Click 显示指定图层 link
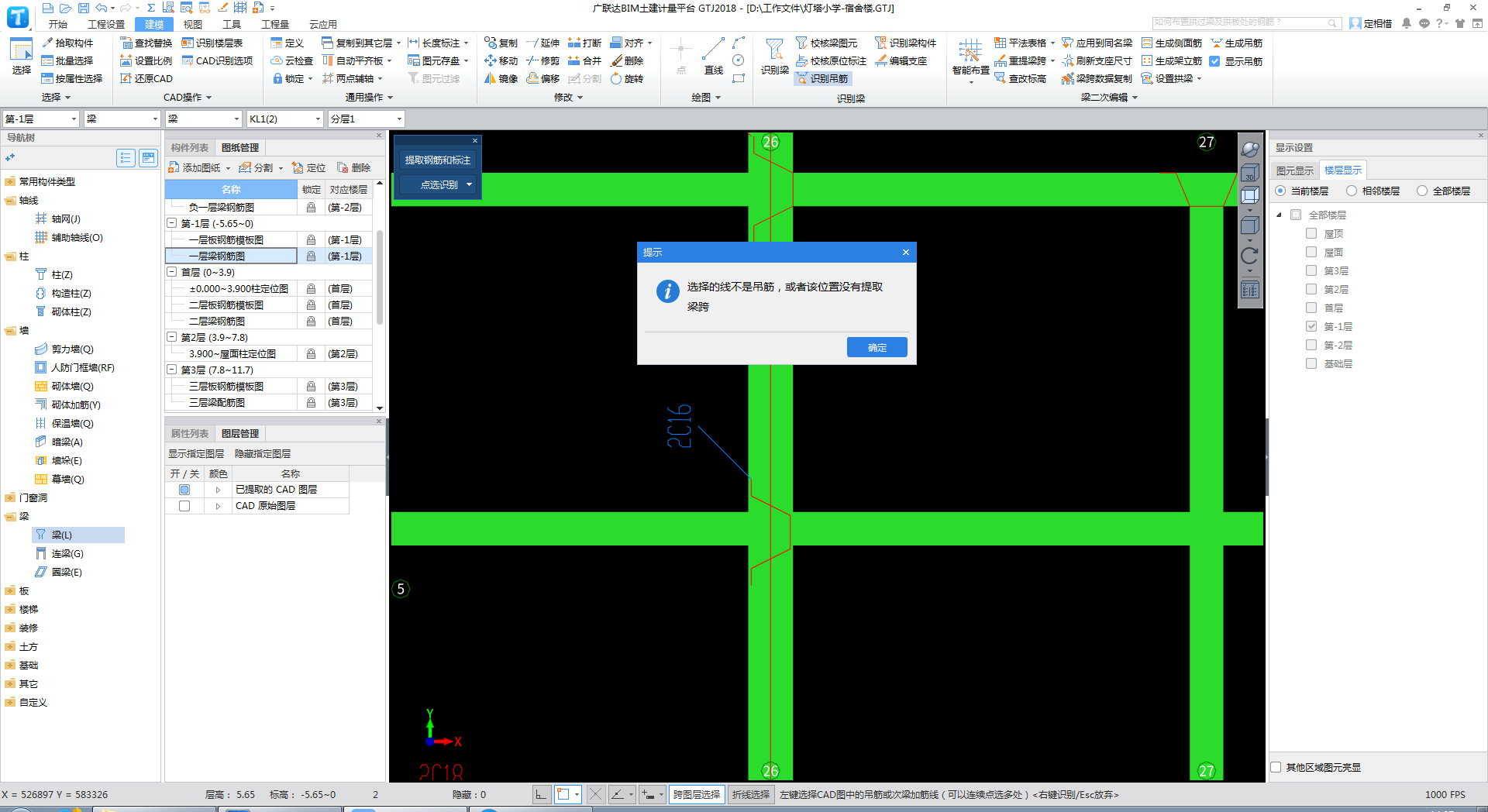1488x812 pixels. click(196, 453)
